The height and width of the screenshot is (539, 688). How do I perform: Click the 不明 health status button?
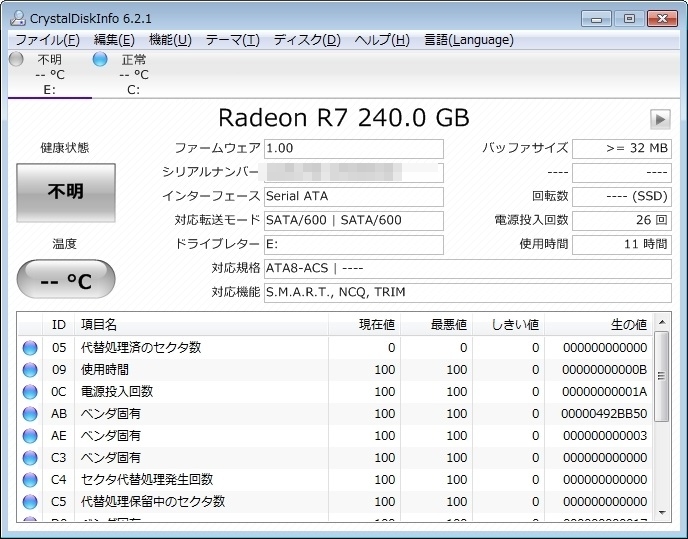point(66,192)
